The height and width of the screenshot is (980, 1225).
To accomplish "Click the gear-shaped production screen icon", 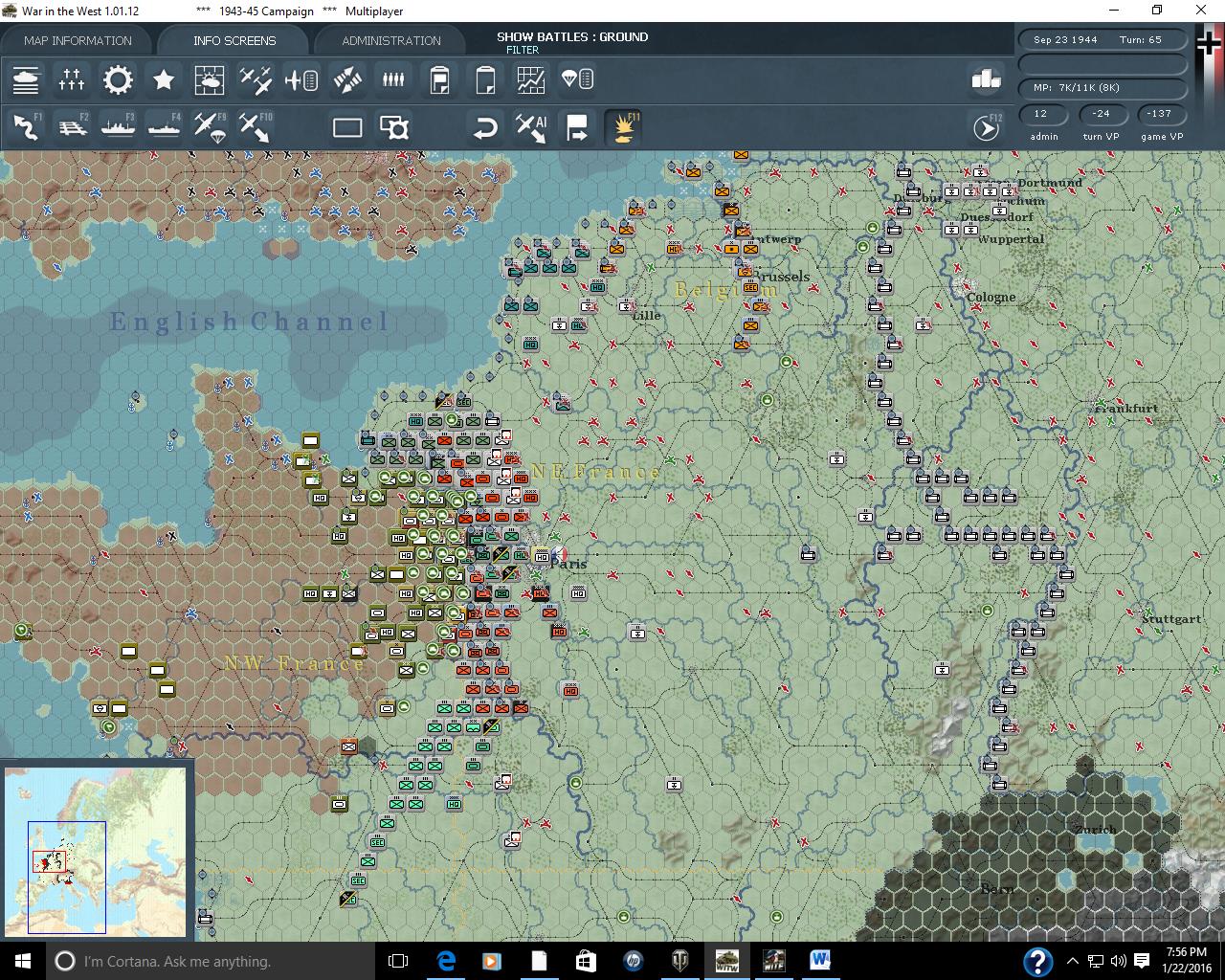I will (118, 79).
